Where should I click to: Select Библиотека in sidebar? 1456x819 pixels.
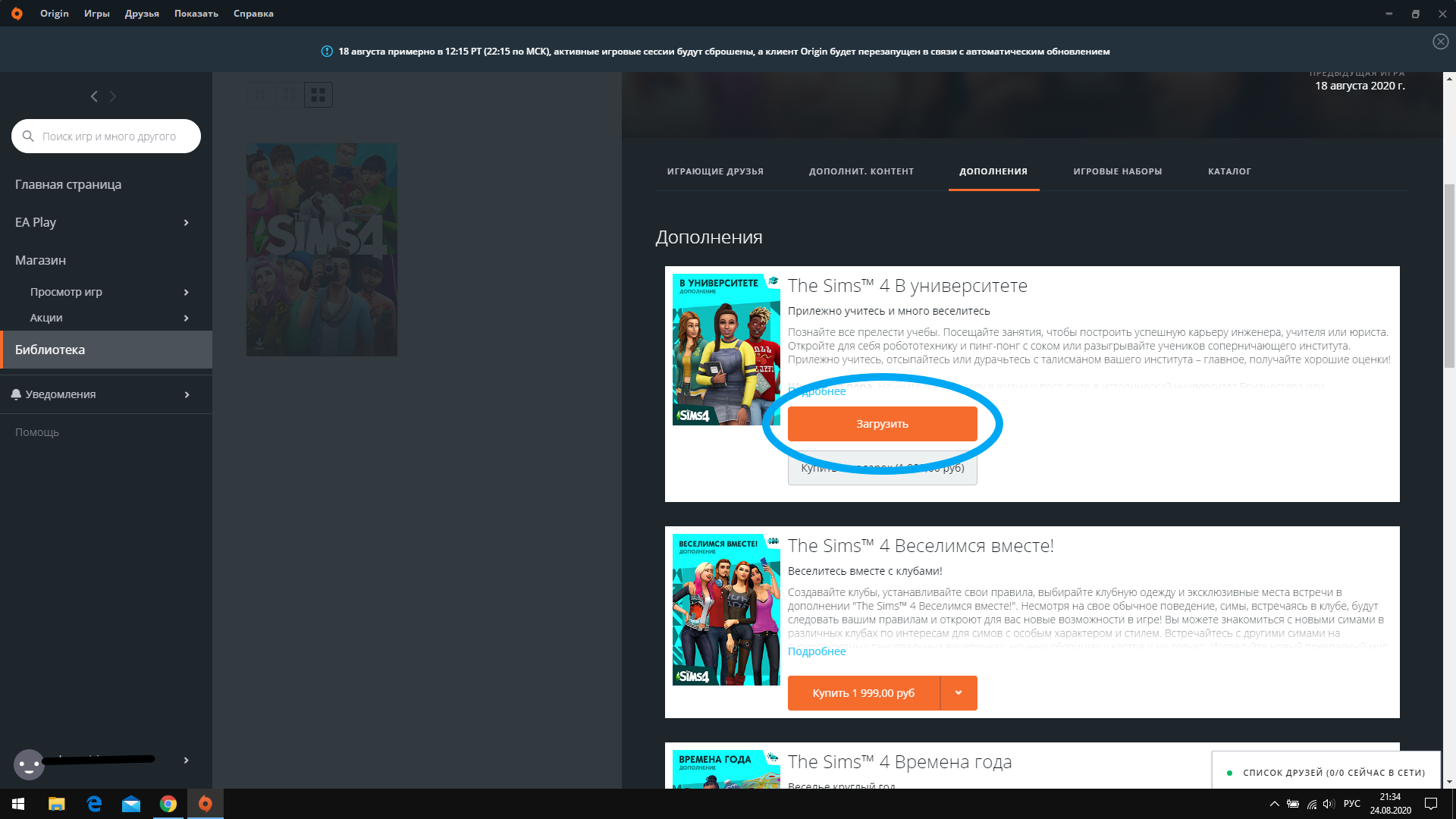pyautogui.click(x=106, y=350)
